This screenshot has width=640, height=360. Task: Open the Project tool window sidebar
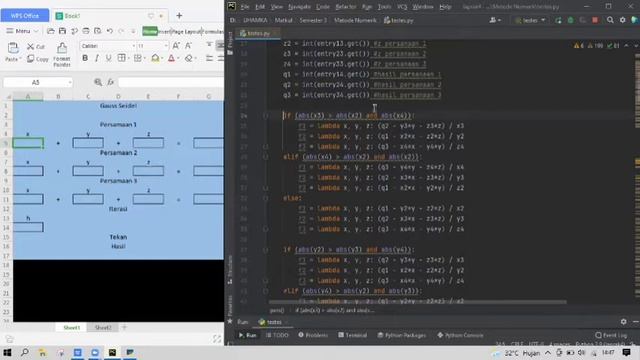click(x=230, y=43)
